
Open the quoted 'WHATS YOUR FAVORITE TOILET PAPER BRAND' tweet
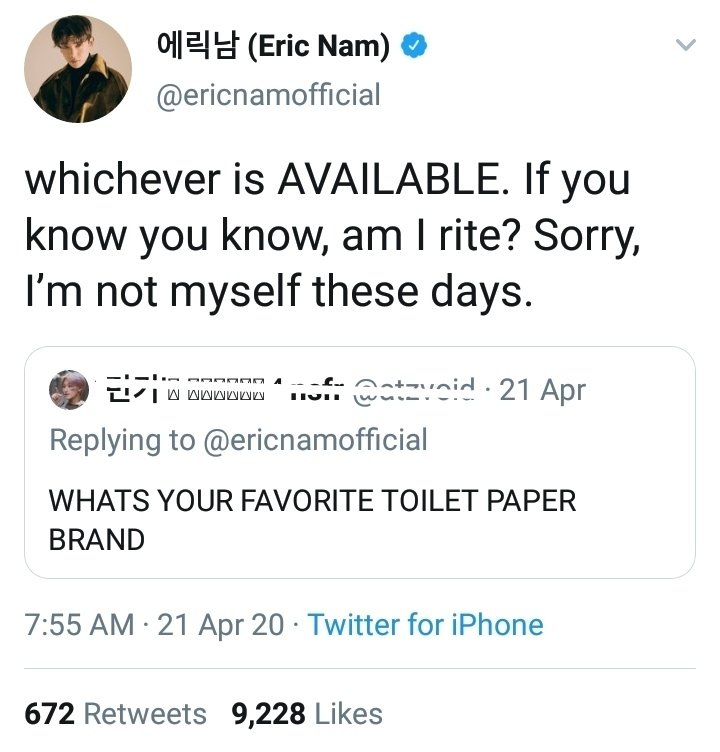(x=313, y=519)
